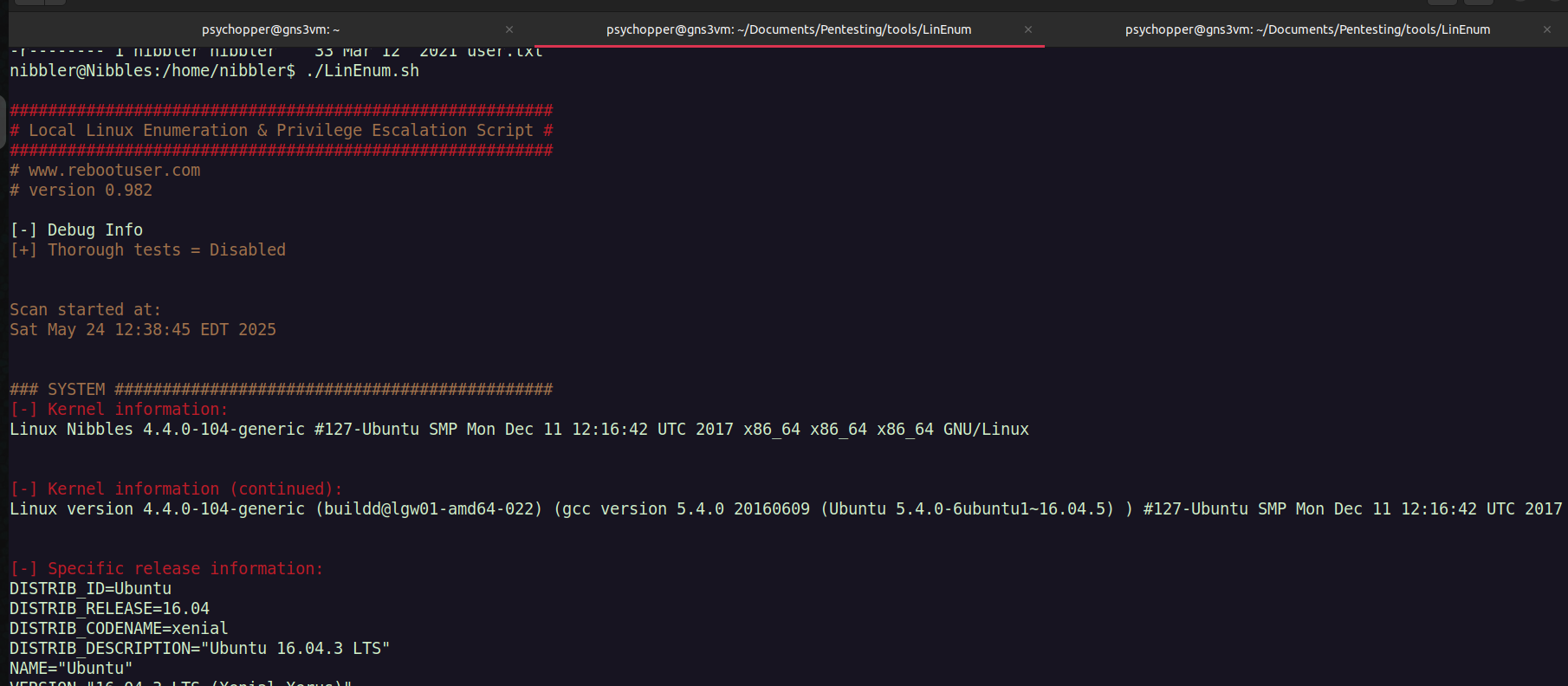Click the DISTRIB_CODENAME=xenial line

click(119, 629)
